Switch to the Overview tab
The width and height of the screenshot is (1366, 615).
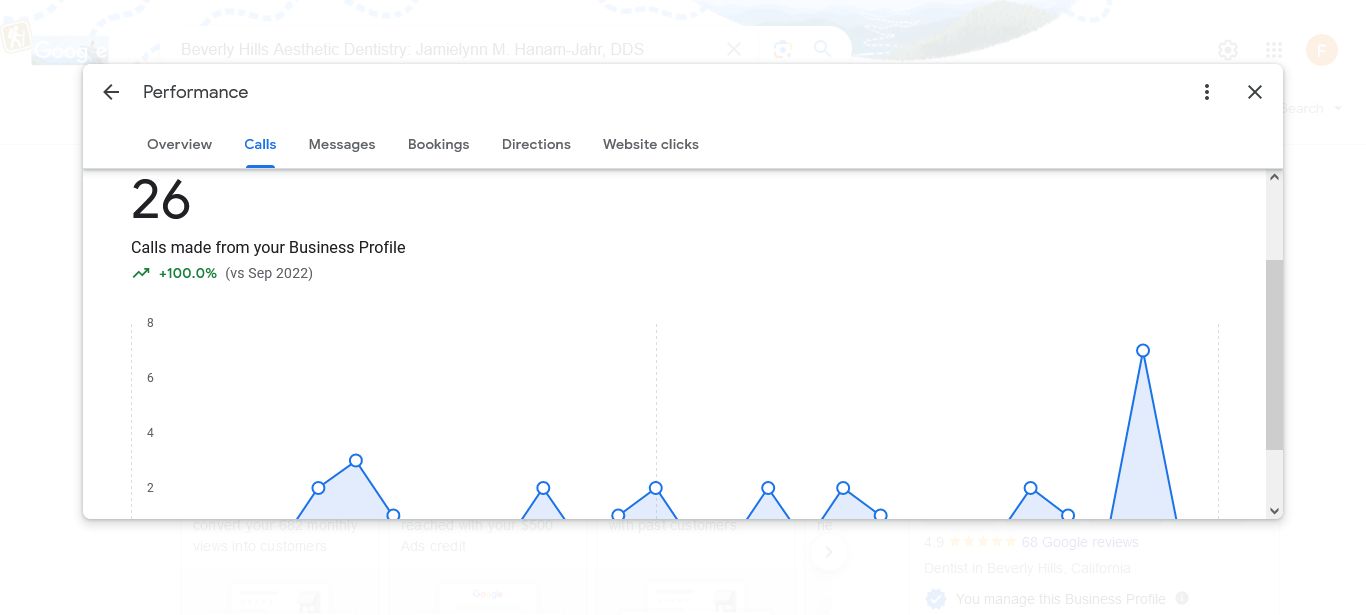[179, 144]
